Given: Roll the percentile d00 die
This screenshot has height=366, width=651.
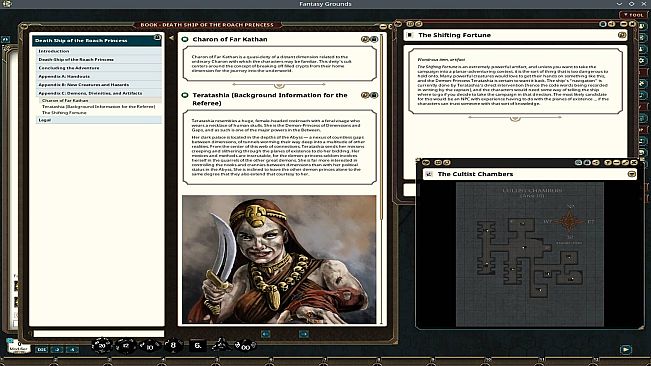Looking at the screenshot, I should point(245,346).
